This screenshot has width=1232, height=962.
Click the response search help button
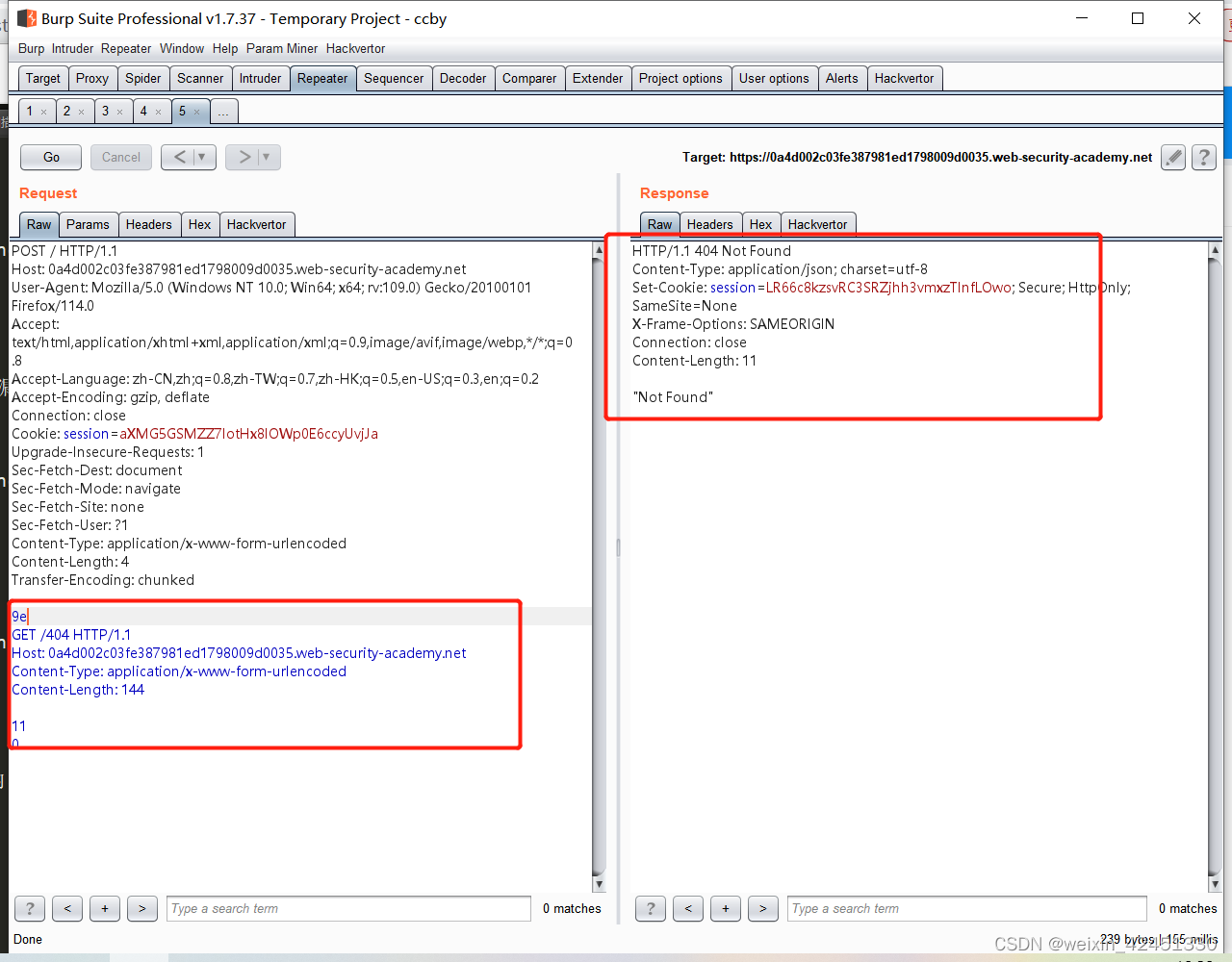[x=651, y=908]
